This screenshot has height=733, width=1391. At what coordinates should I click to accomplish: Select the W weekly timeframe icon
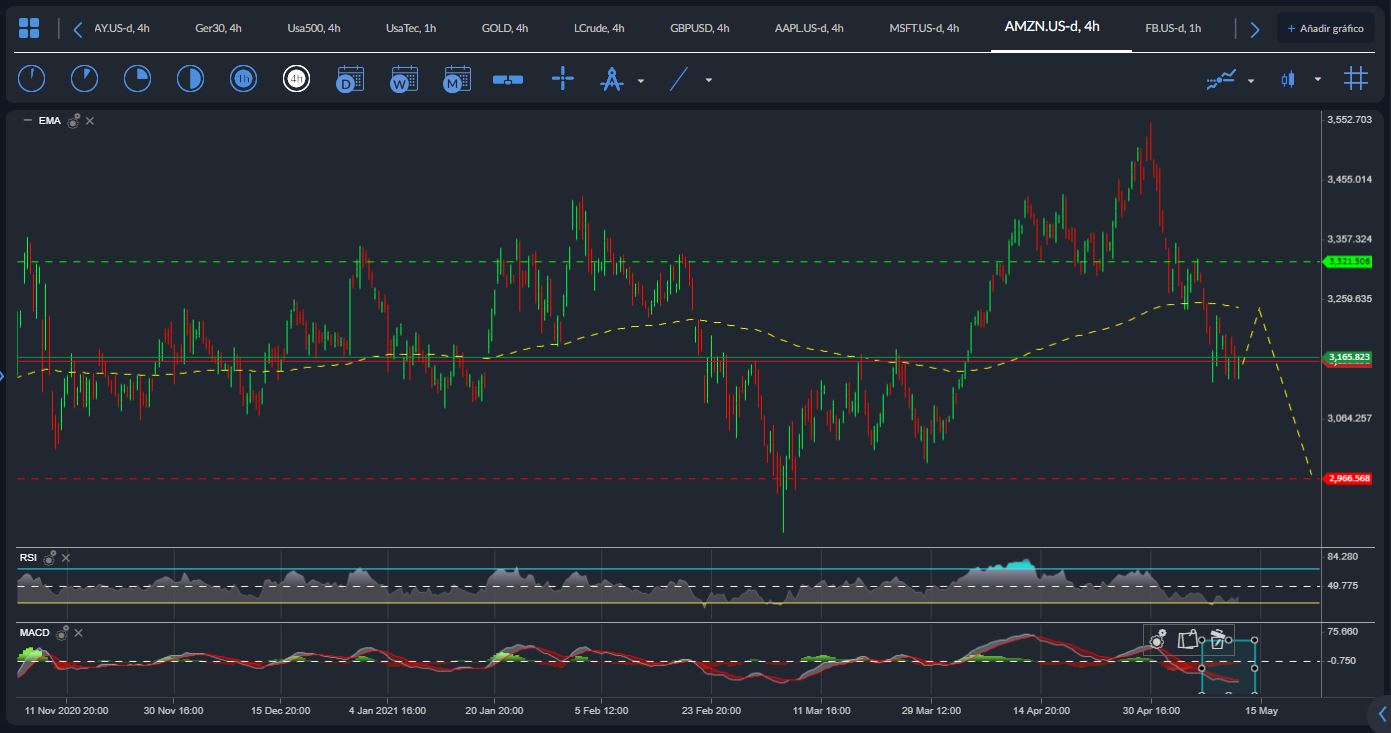pyautogui.click(x=403, y=78)
